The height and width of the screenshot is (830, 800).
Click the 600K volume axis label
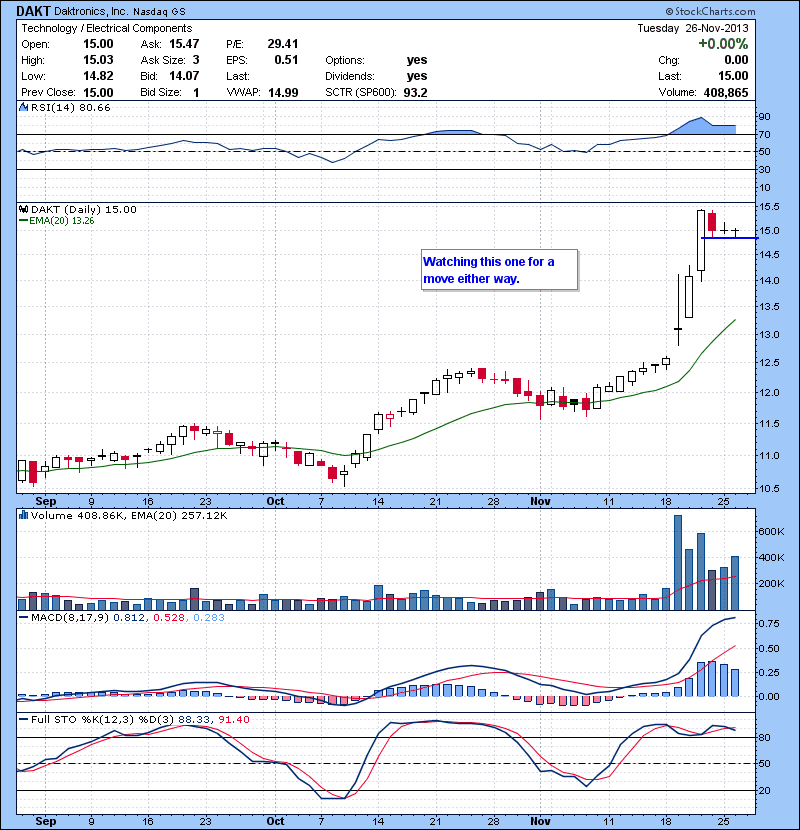pos(771,531)
